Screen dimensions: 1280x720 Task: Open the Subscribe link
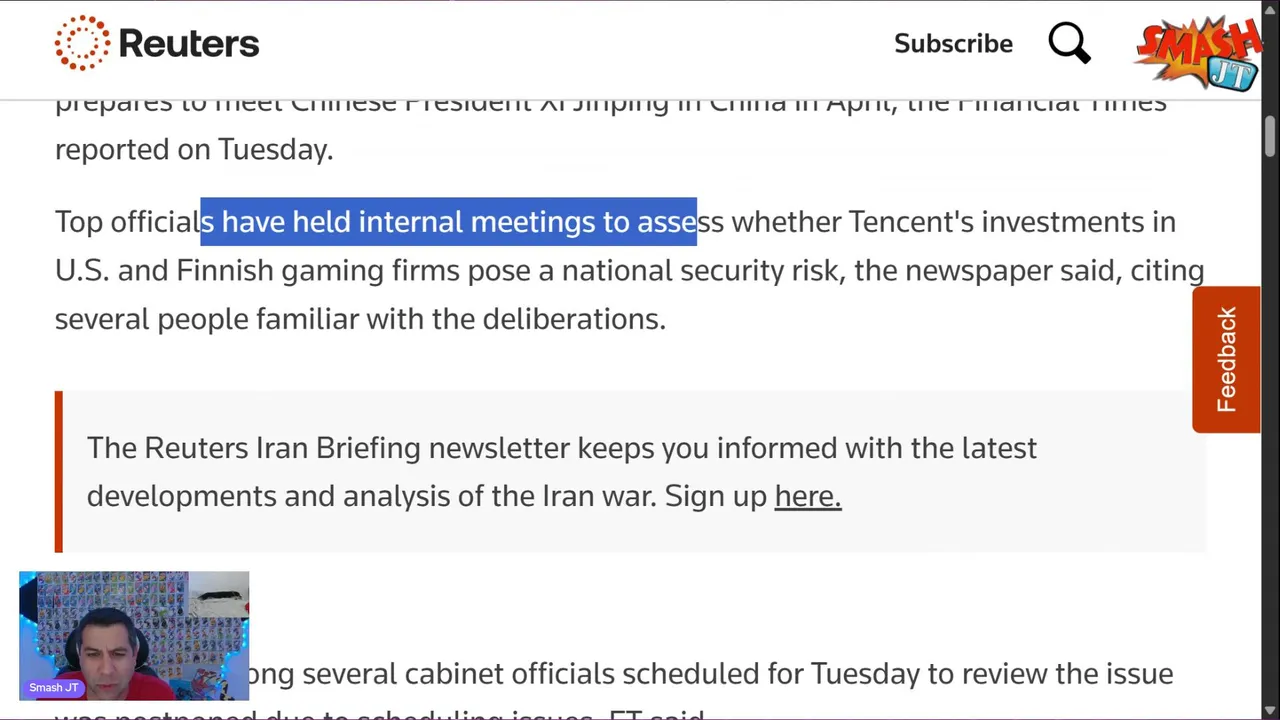[953, 44]
